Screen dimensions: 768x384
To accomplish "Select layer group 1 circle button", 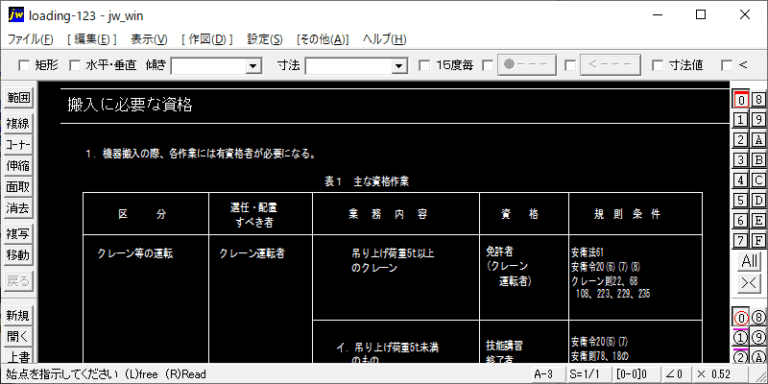I will tap(741, 337).
